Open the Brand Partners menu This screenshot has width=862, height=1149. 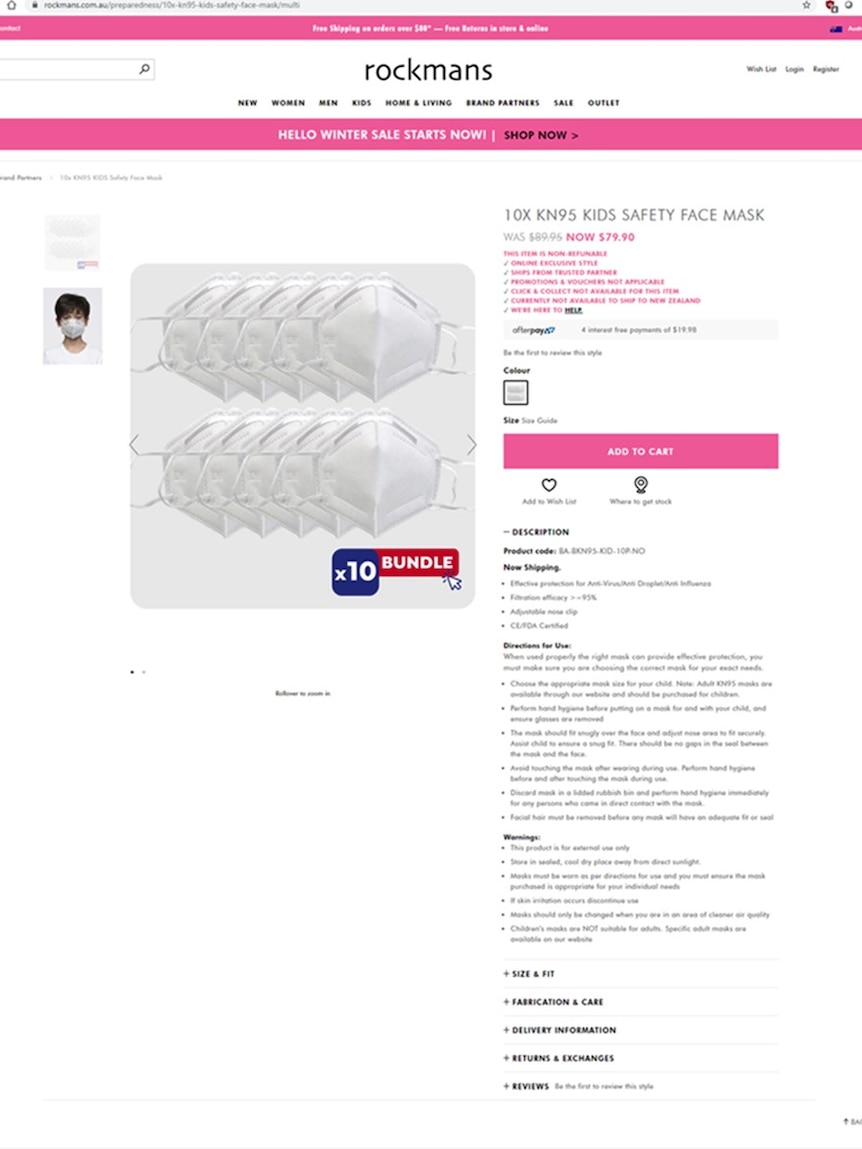coord(503,103)
